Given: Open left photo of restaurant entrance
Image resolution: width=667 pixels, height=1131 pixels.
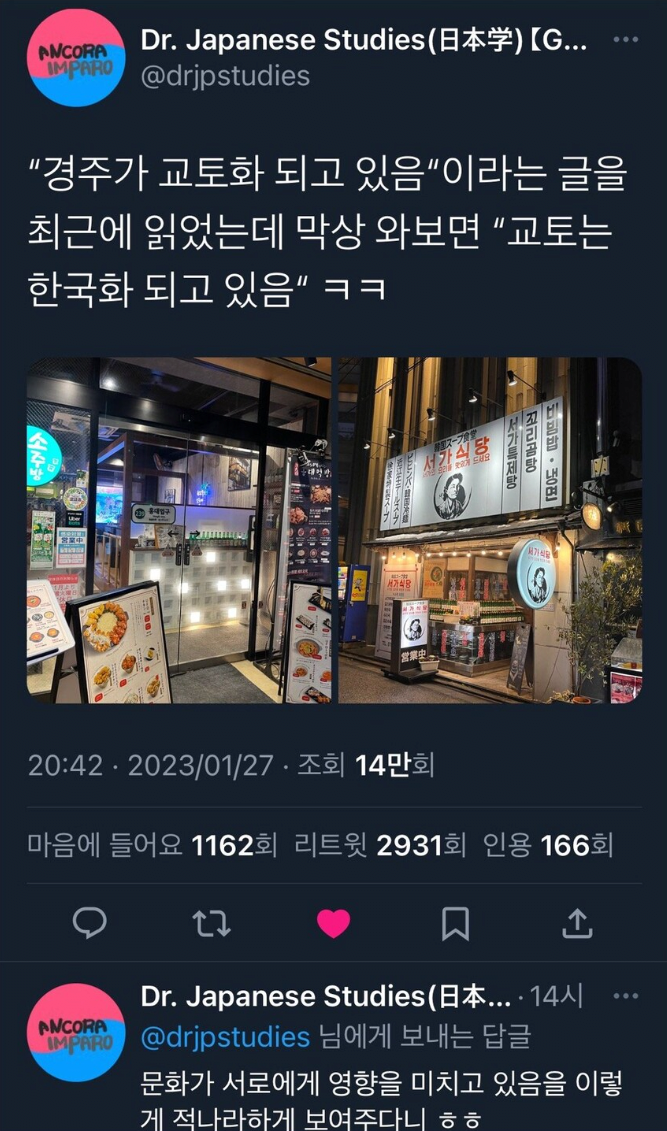Looking at the screenshot, I should click(180, 530).
